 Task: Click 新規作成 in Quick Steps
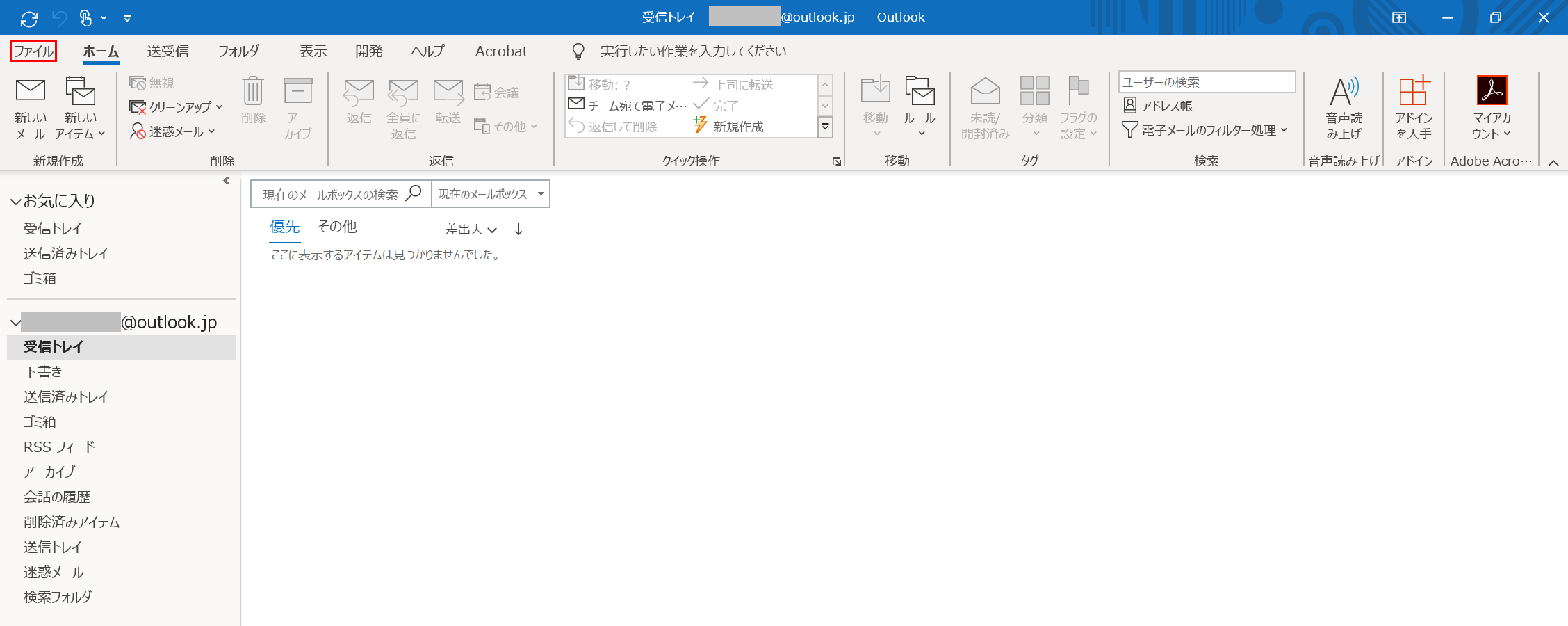[x=729, y=127]
